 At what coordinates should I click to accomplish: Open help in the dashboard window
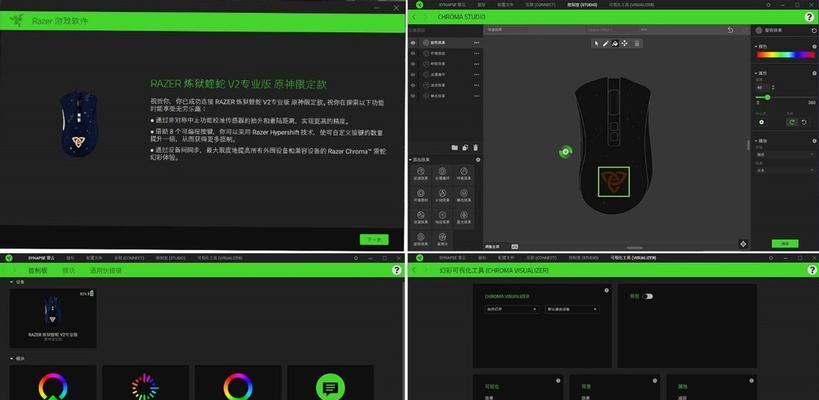coord(397,270)
